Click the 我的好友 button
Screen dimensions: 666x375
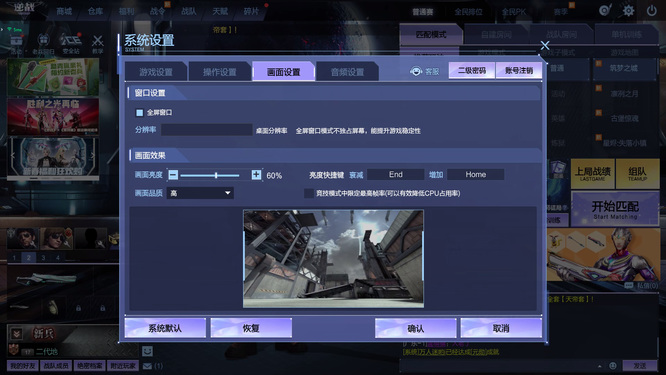point(23,365)
